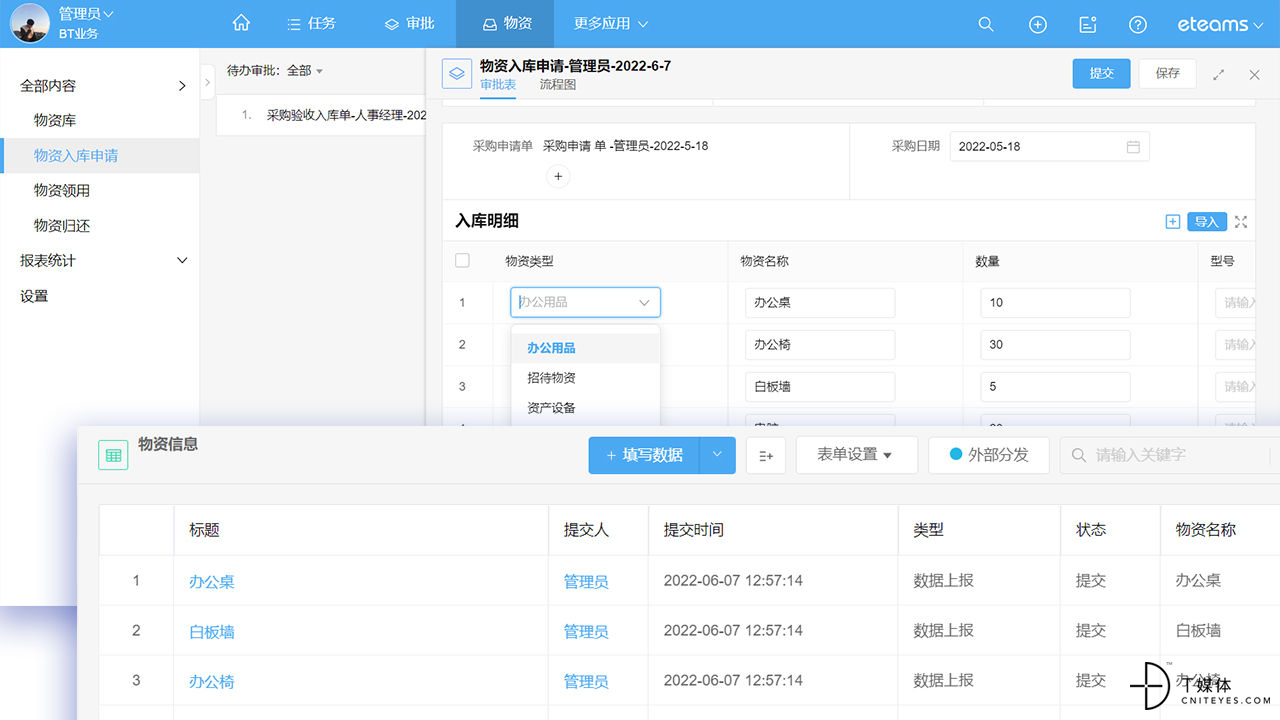1280x720 pixels.
Task: Add a row with the 入库明细 plus icon
Action: tap(1173, 222)
